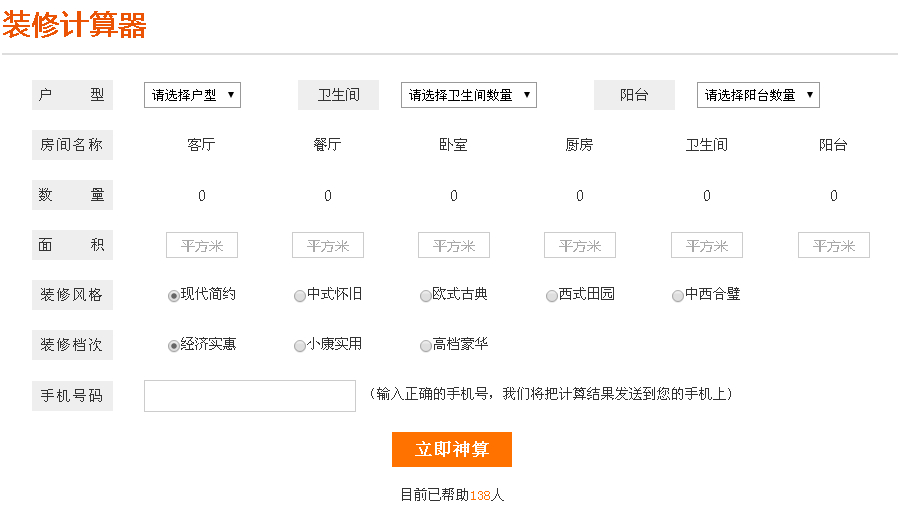Select the 厨房 area input field
The image size is (898, 510).
tap(579, 246)
